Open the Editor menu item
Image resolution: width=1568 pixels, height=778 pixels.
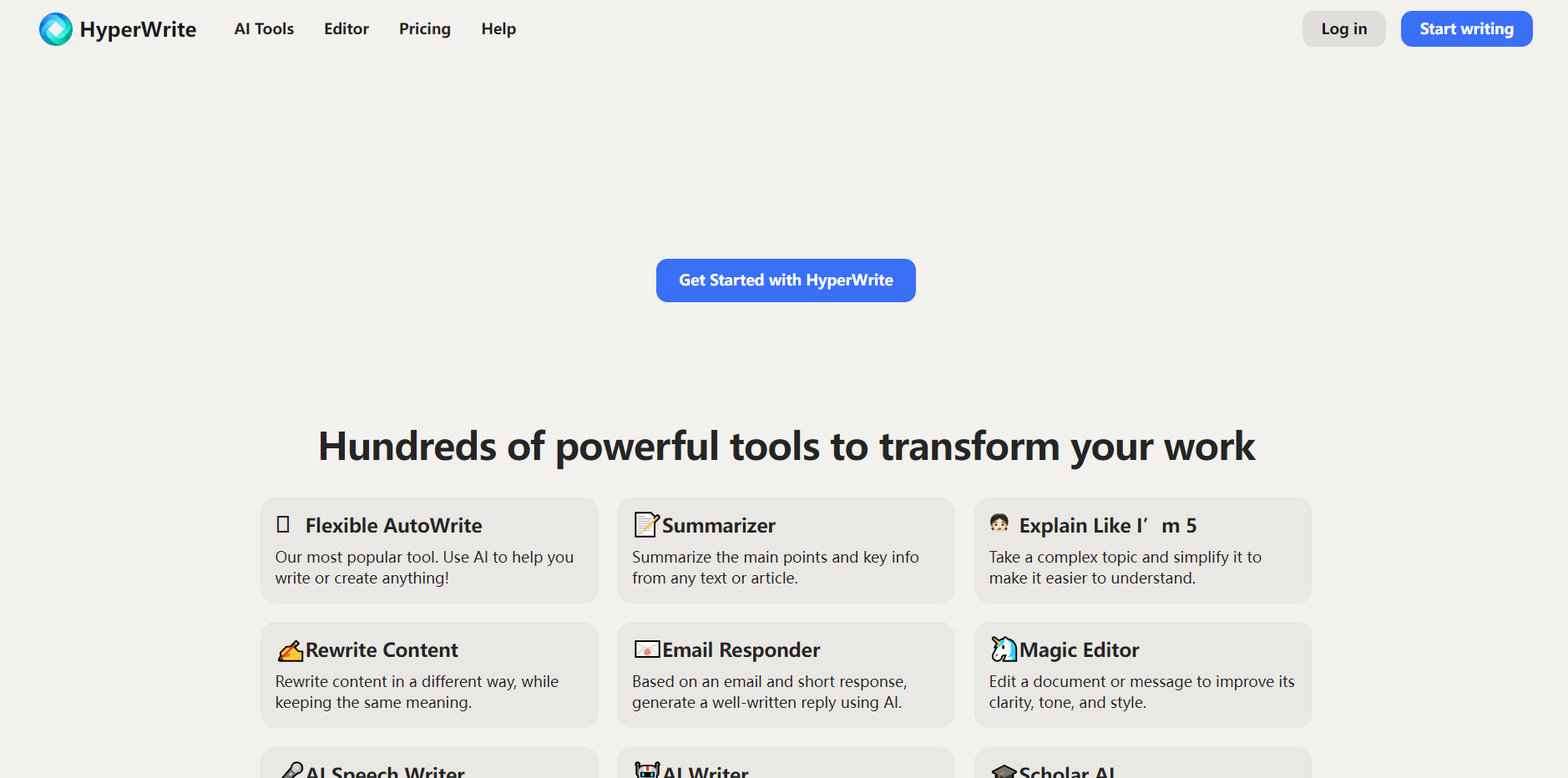pyautogui.click(x=346, y=29)
